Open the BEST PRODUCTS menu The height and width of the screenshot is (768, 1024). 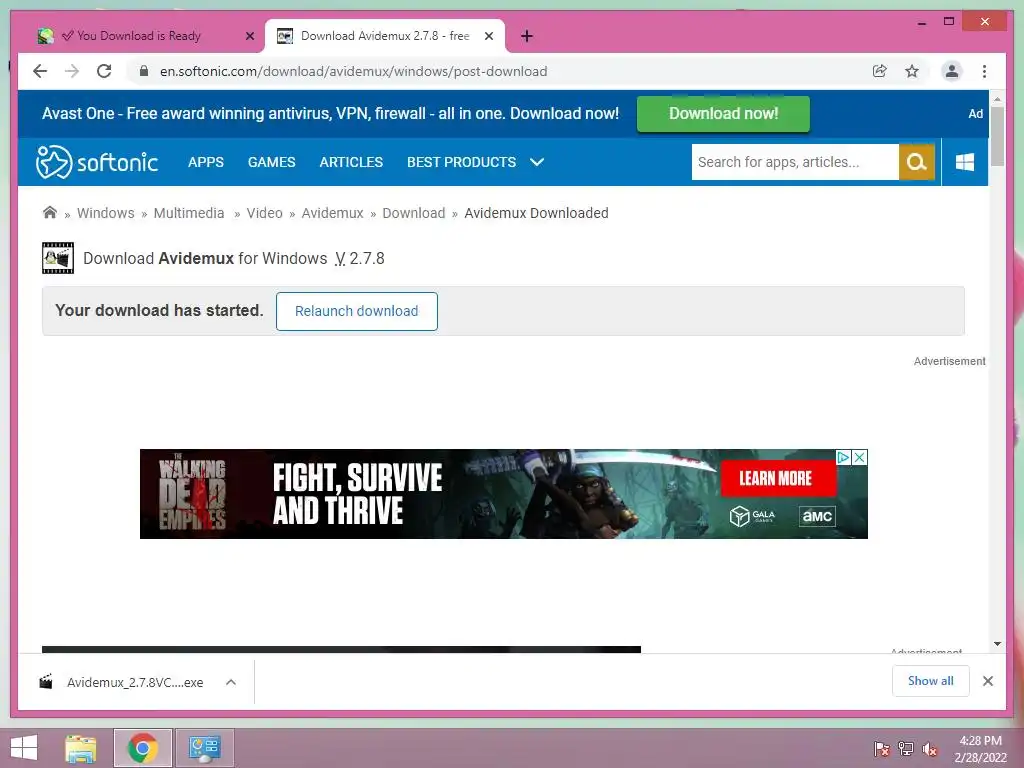462,162
